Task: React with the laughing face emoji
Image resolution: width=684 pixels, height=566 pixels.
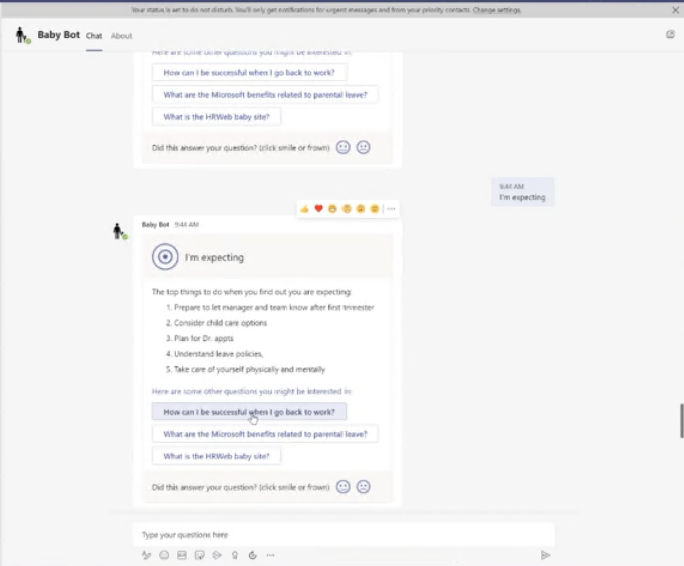Action: point(332,209)
